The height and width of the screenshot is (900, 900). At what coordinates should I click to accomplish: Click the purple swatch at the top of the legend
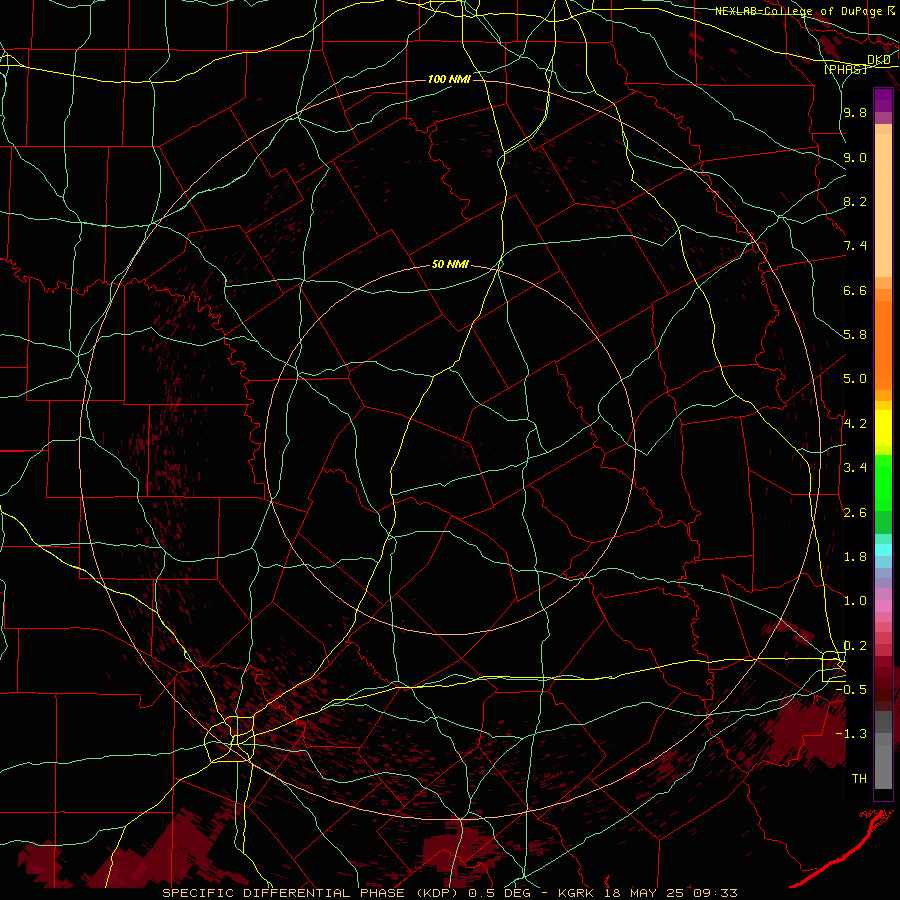pos(883,100)
